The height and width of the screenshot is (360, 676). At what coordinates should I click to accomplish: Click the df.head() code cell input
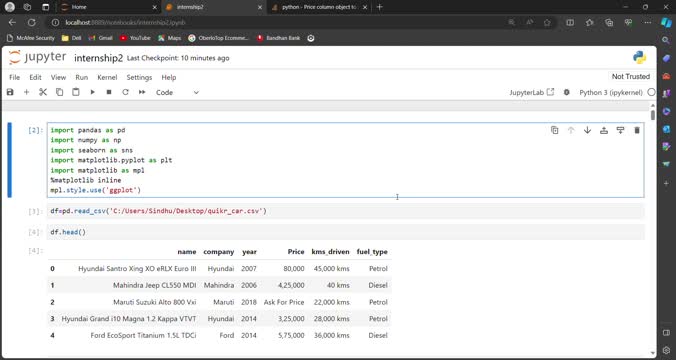(346, 232)
